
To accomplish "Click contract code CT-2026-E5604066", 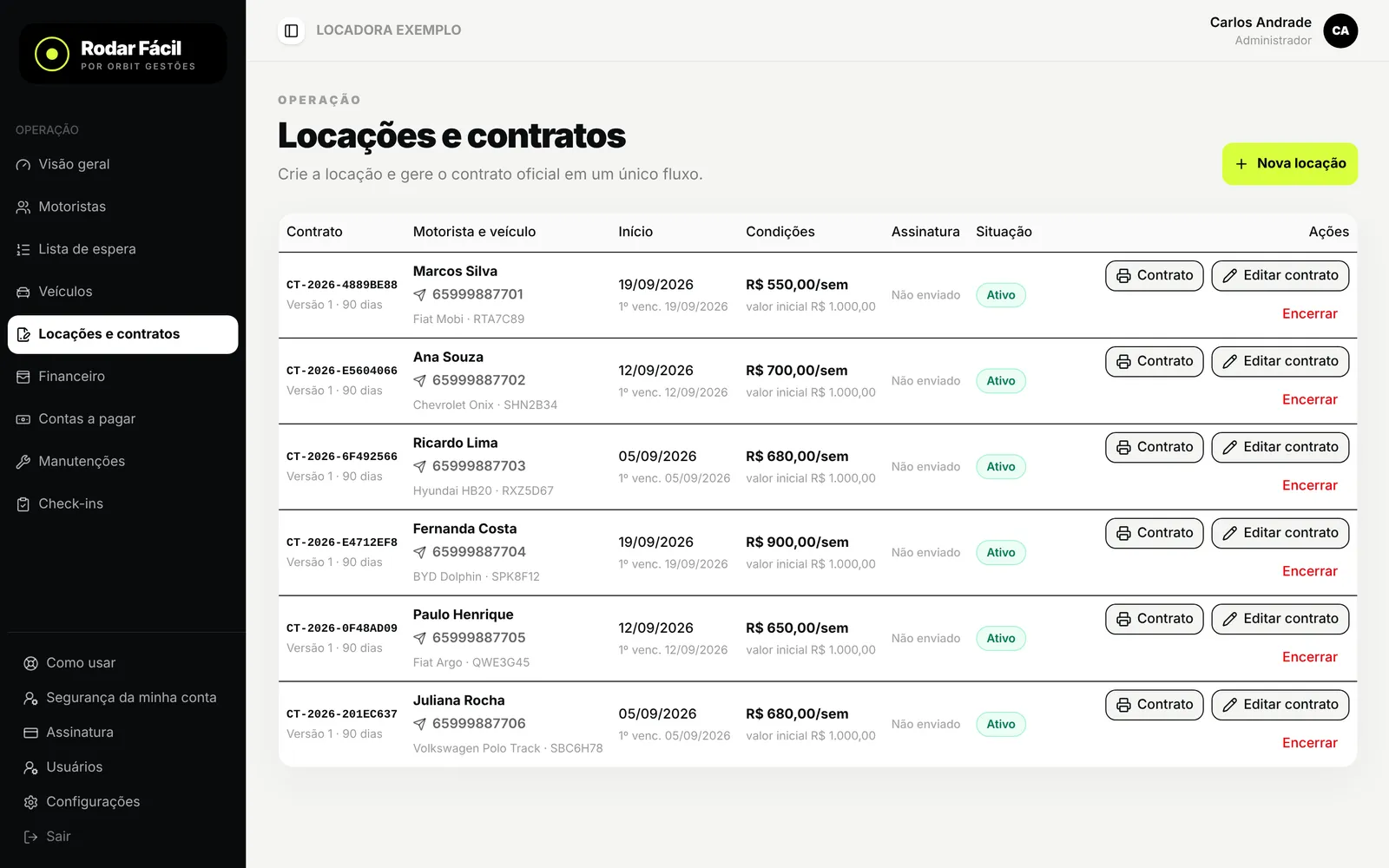I will [x=342, y=372].
